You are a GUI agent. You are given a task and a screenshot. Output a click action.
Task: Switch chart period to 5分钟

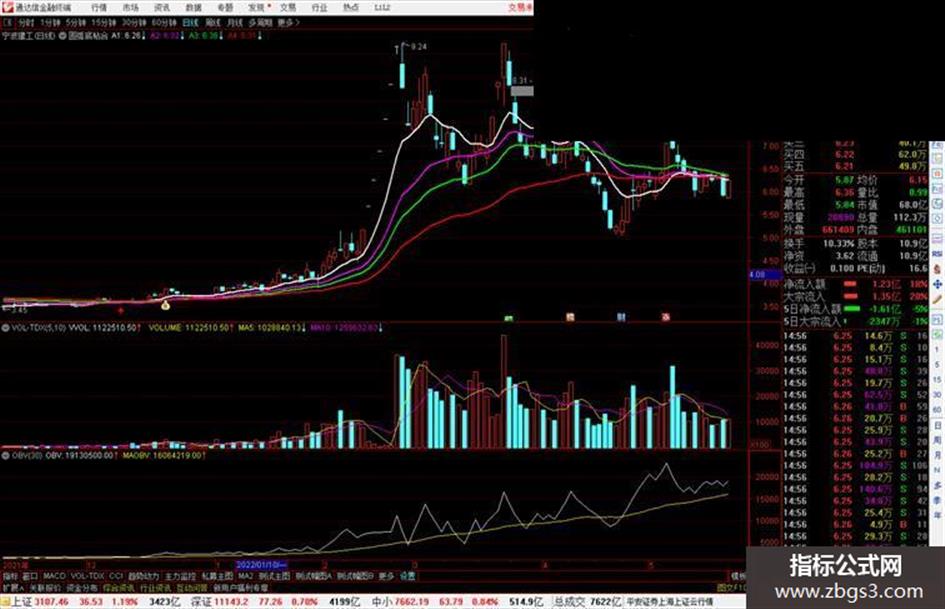(75, 22)
